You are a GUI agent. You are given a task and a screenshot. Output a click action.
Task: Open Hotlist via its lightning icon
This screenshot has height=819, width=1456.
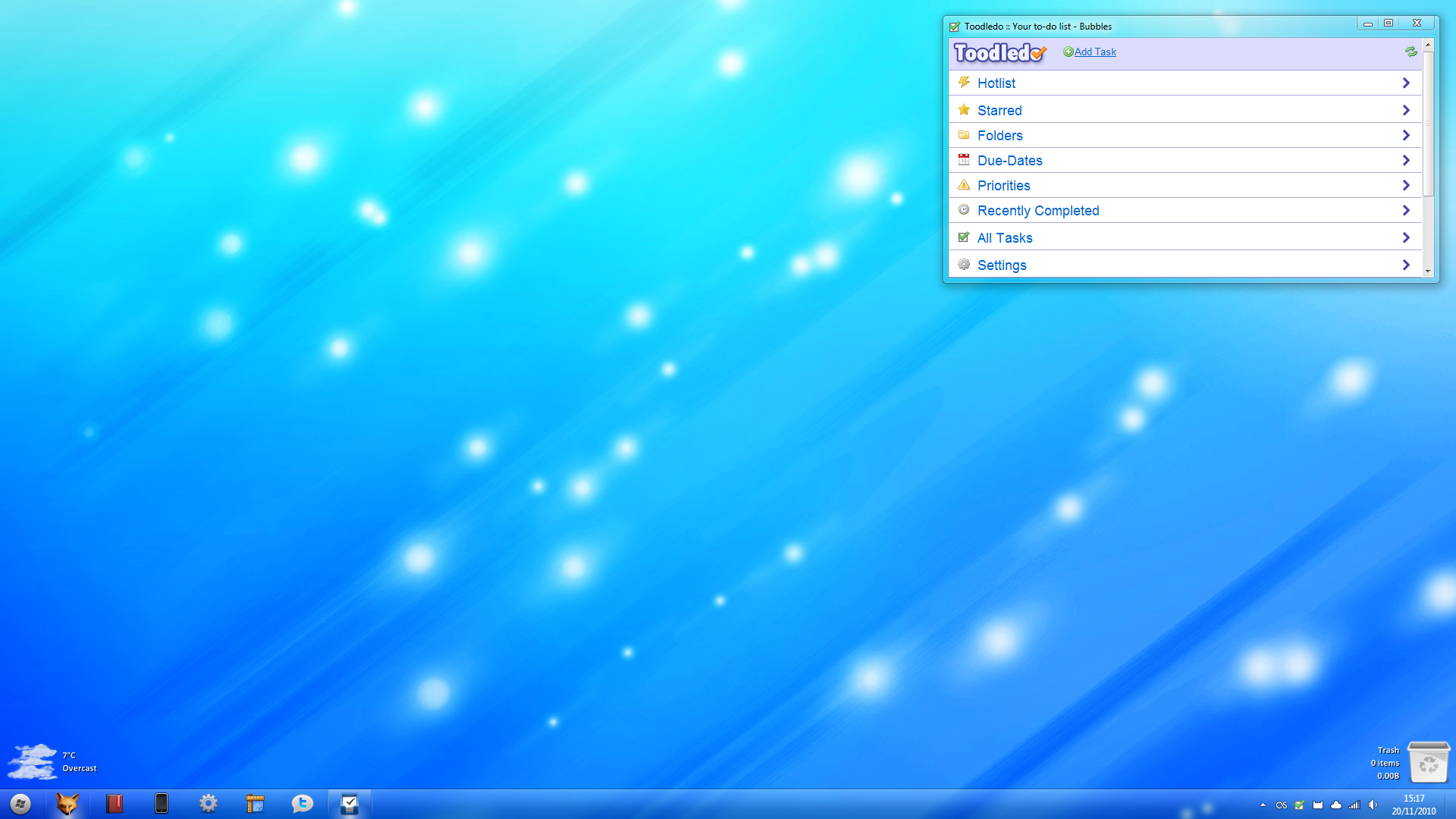(x=964, y=82)
